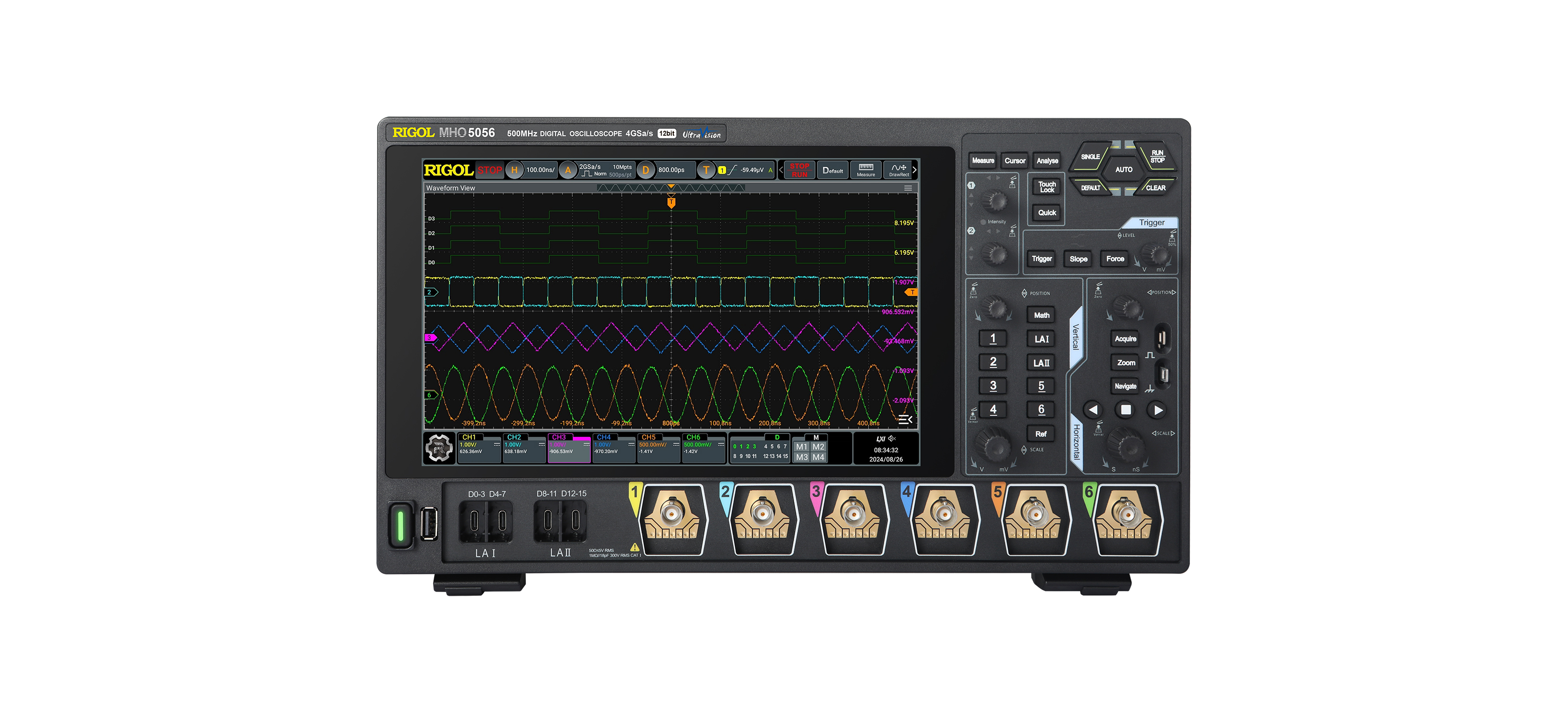Tap the orange H horizontal icon on screen
1568x711 pixels.
514,171
